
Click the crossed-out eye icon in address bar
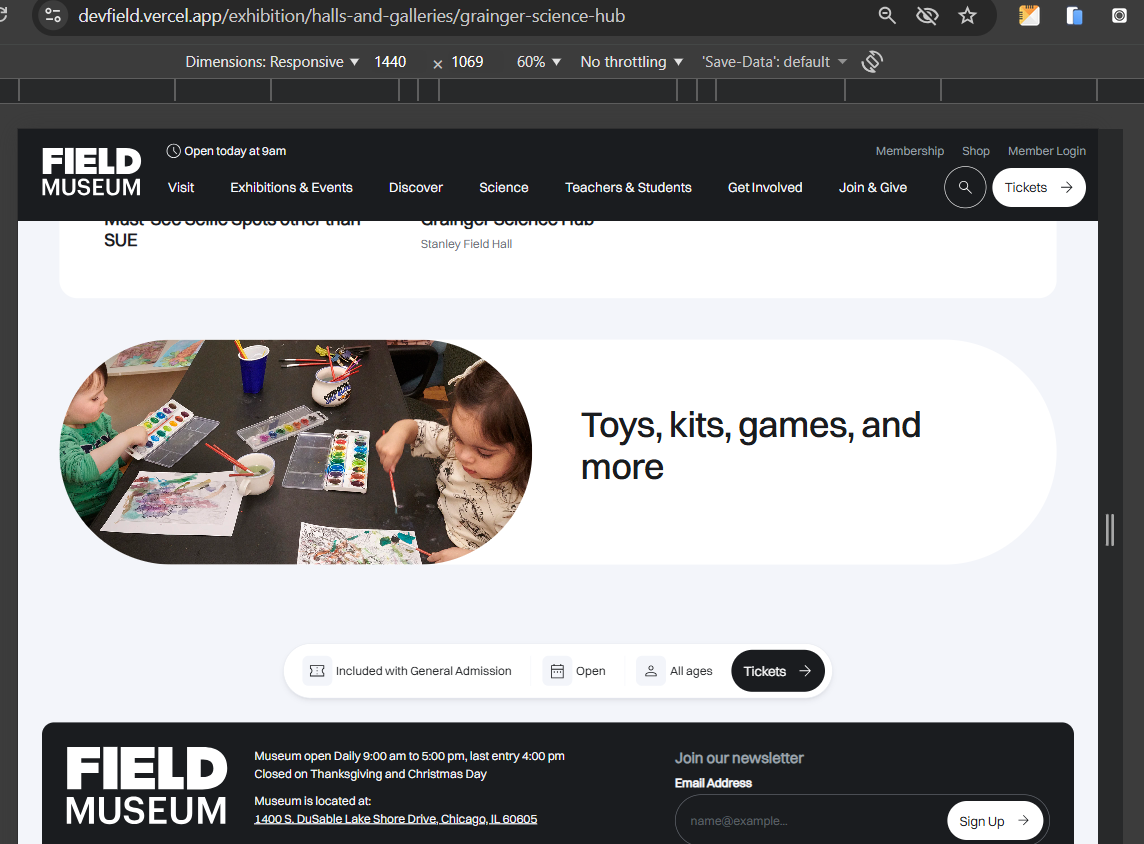pyautogui.click(x=927, y=15)
